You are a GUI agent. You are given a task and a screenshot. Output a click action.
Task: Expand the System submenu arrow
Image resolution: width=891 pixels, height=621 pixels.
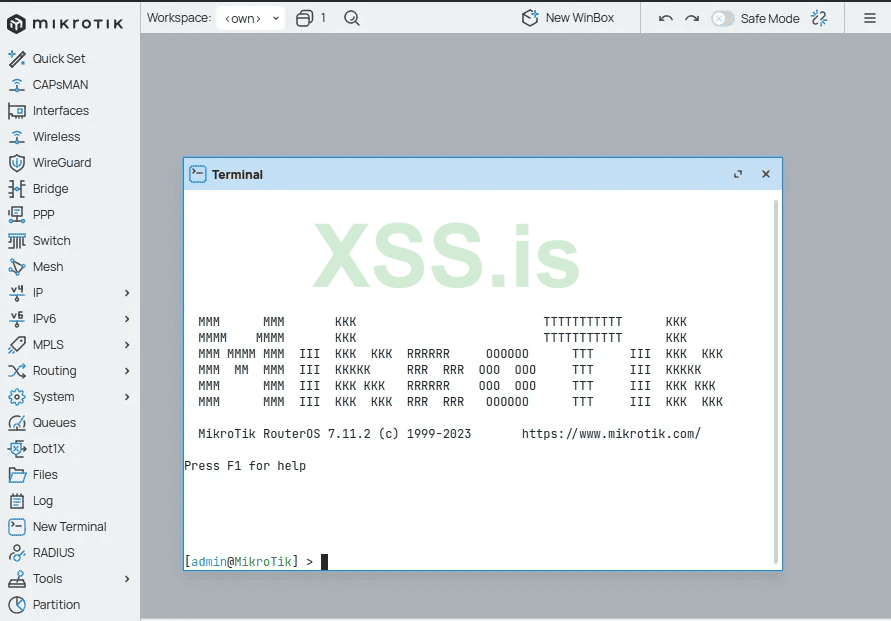coord(127,397)
